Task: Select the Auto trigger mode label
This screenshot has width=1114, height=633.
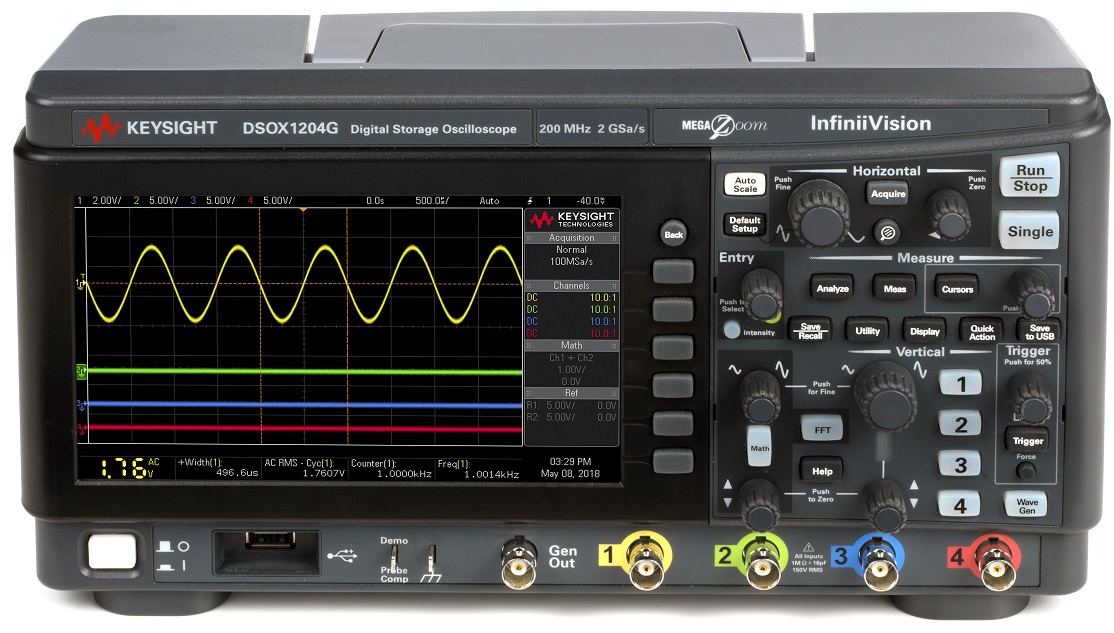Action: [x=489, y=200]
